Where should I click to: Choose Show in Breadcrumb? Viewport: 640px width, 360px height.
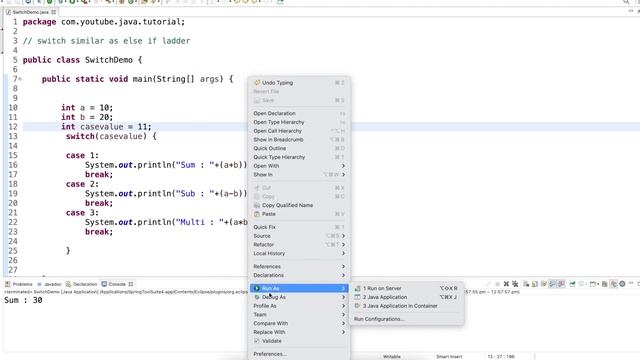coord(299,140)
